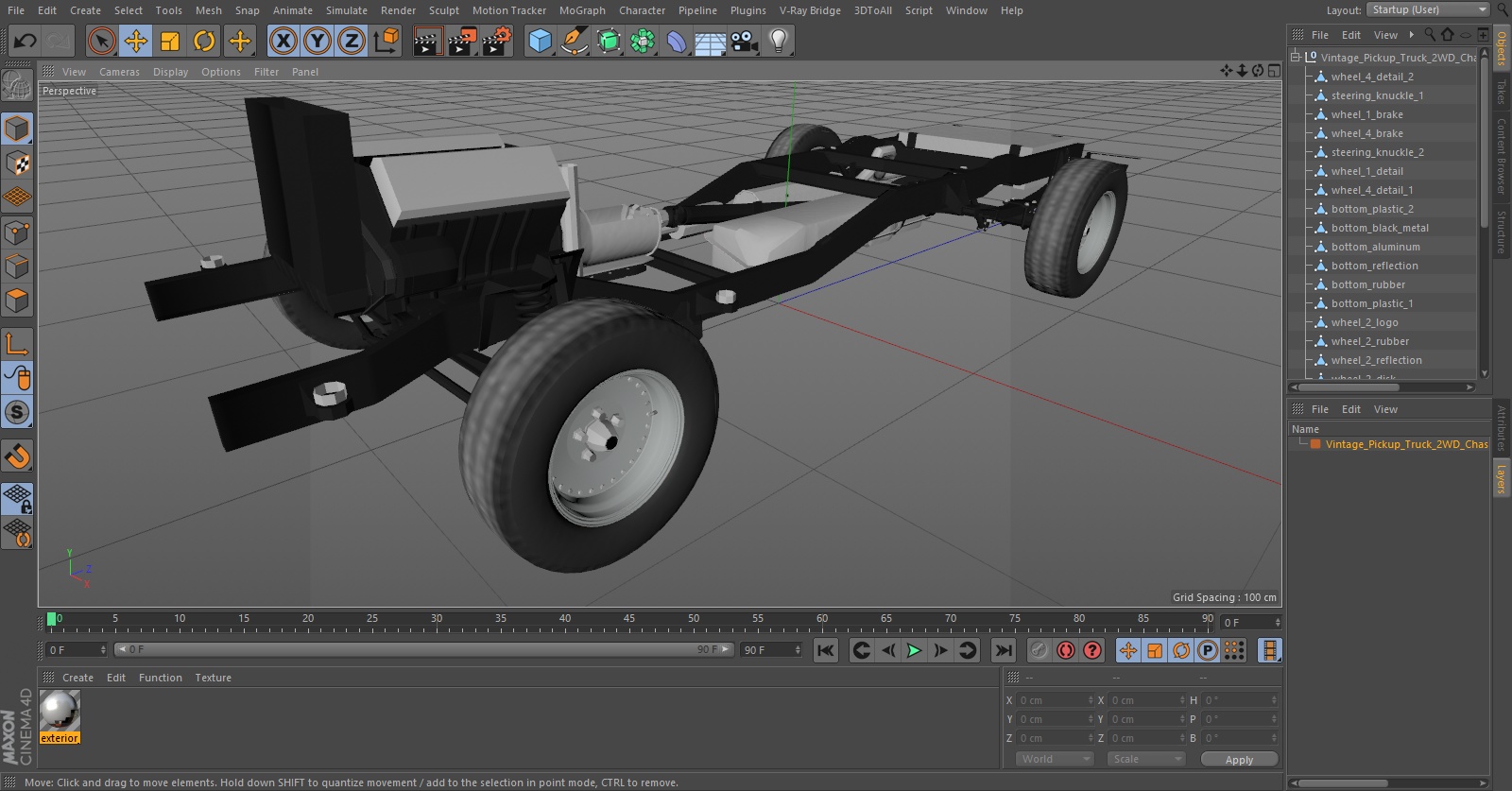This screenshot has height=791, width=1512.
Task: Open the viewport Display menu
Action: click(x=170, y=72)
